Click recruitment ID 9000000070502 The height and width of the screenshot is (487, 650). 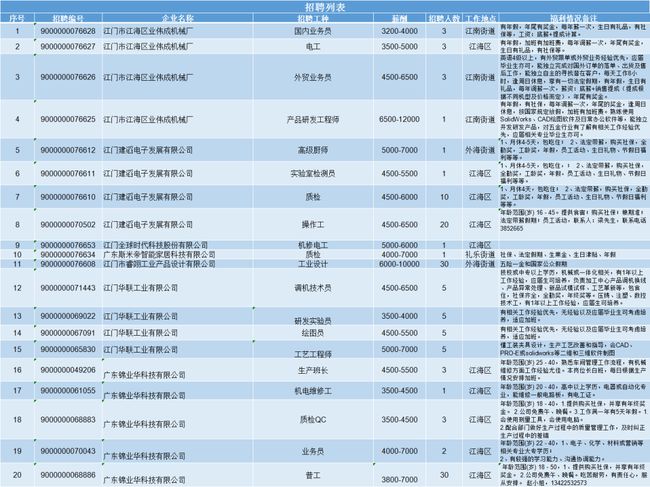pyautogui.click(x=68, y=224)
